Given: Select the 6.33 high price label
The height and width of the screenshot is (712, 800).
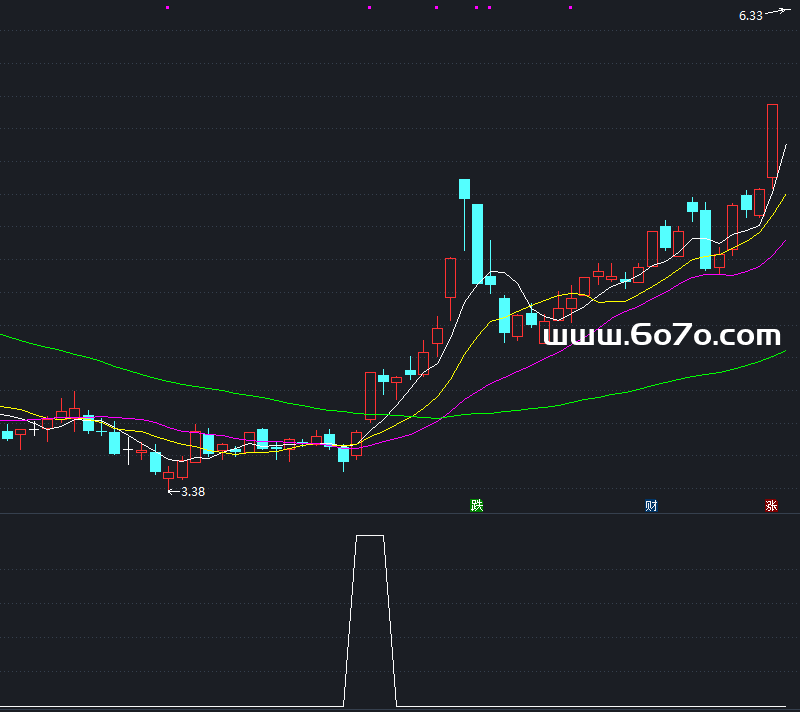Looking at the screenshot, I should (x=751, y=16).
